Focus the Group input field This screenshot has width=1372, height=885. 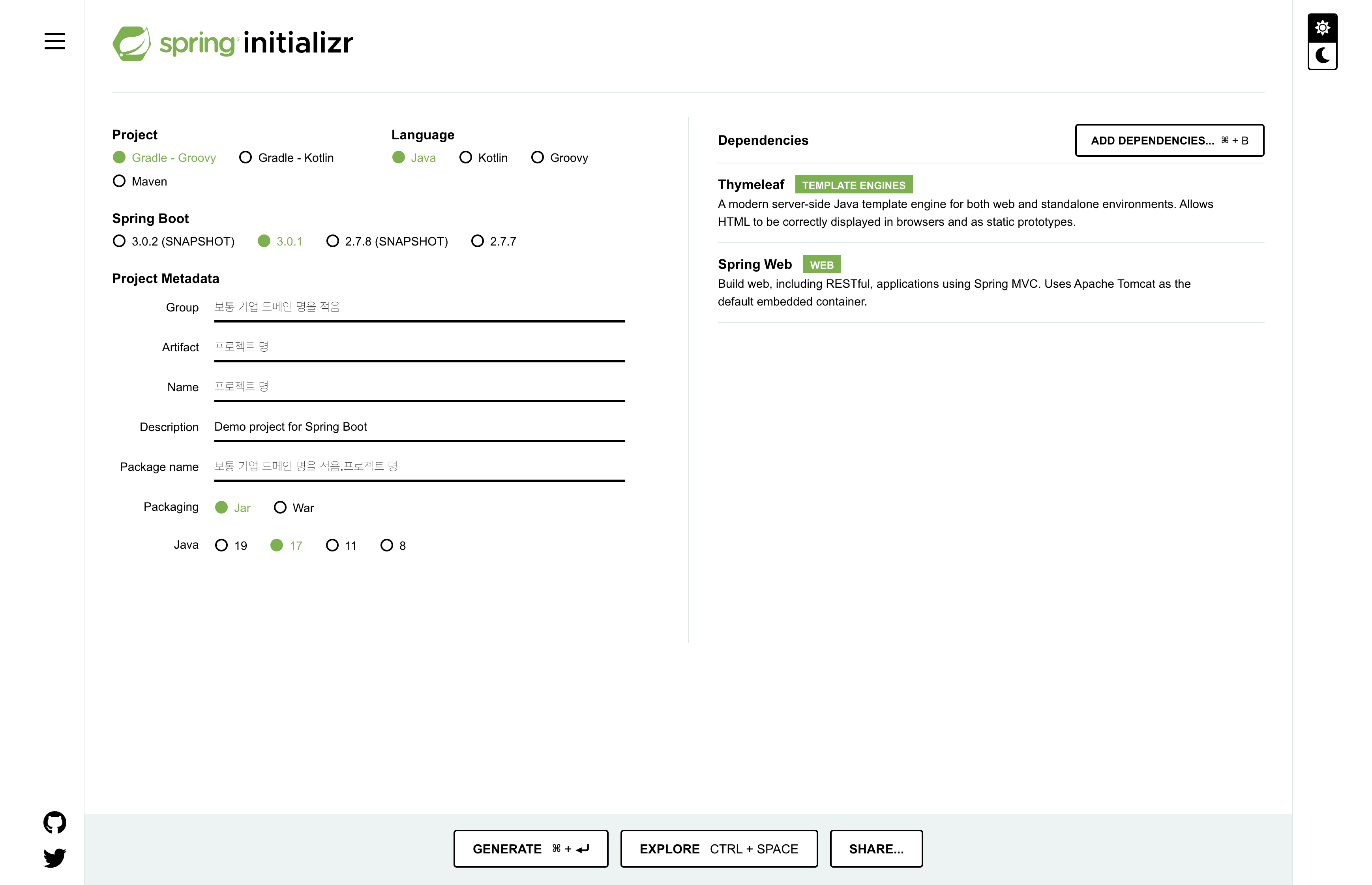pos(419,307)
